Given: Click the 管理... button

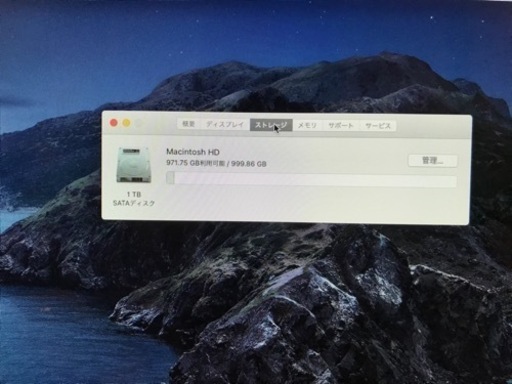Looking at the screenshot, I should 433,161.
